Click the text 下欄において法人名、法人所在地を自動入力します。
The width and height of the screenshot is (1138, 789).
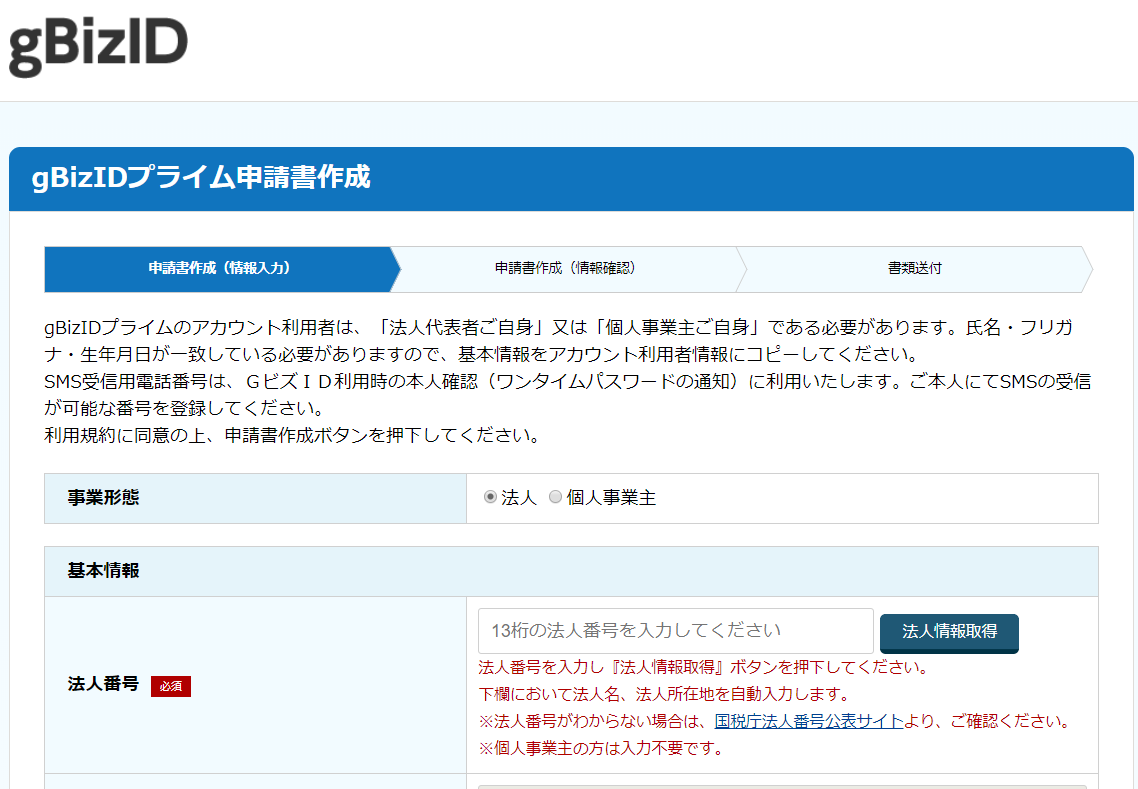(664, 695)
